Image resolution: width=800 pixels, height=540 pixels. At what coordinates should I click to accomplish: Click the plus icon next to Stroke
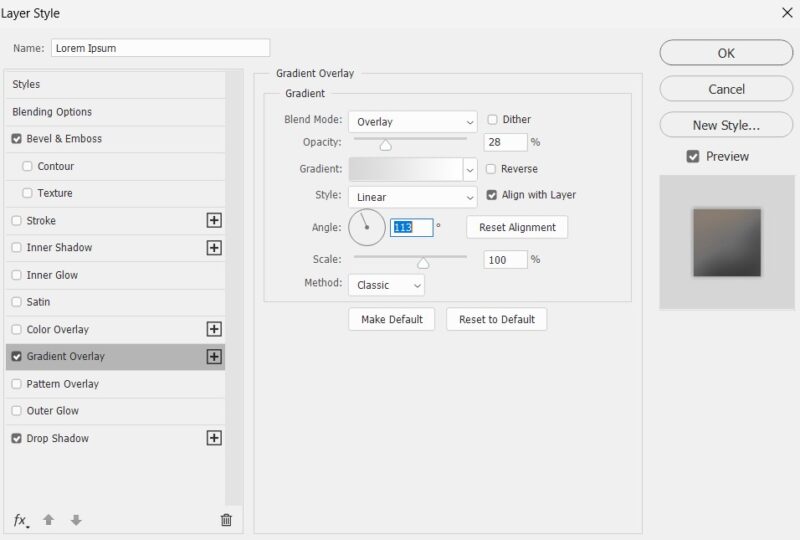214,220
